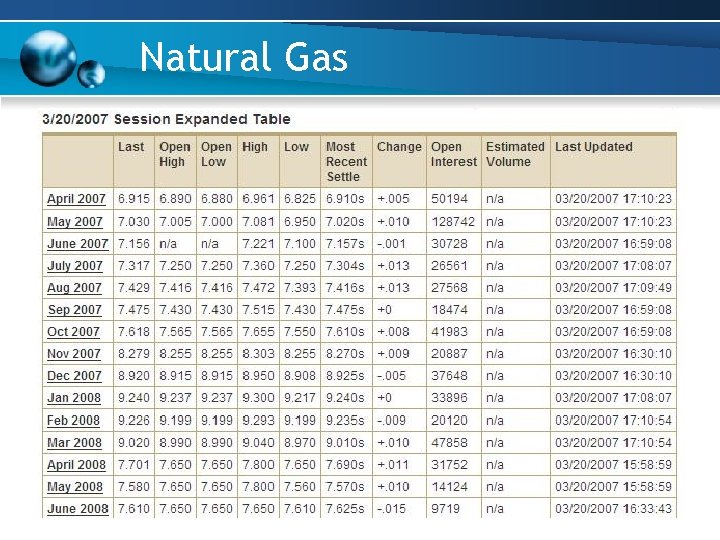
Task: Open the Feb 2008 contract link
Action: (73, 420)
